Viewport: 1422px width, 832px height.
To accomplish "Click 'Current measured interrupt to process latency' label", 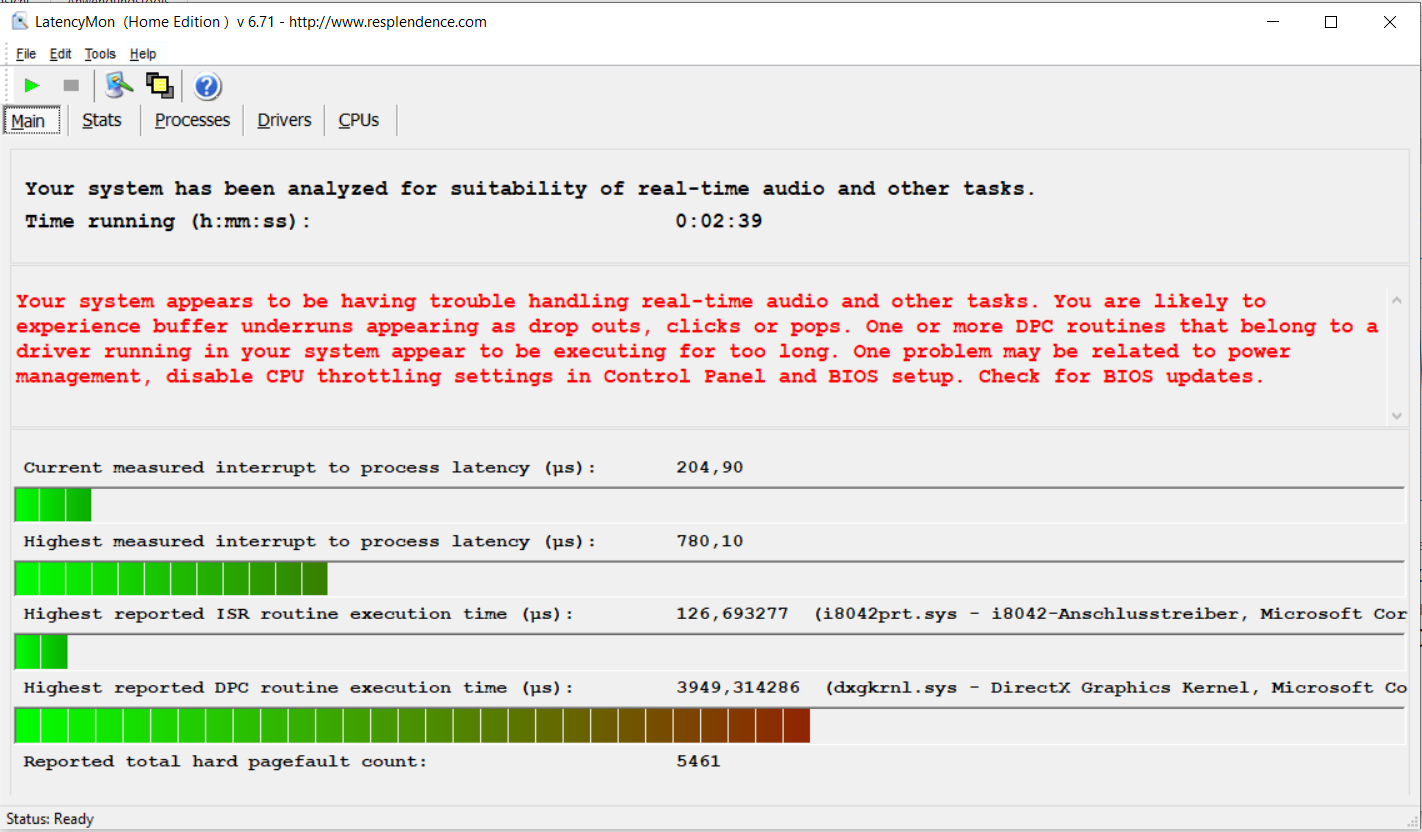I will [310, 467].
